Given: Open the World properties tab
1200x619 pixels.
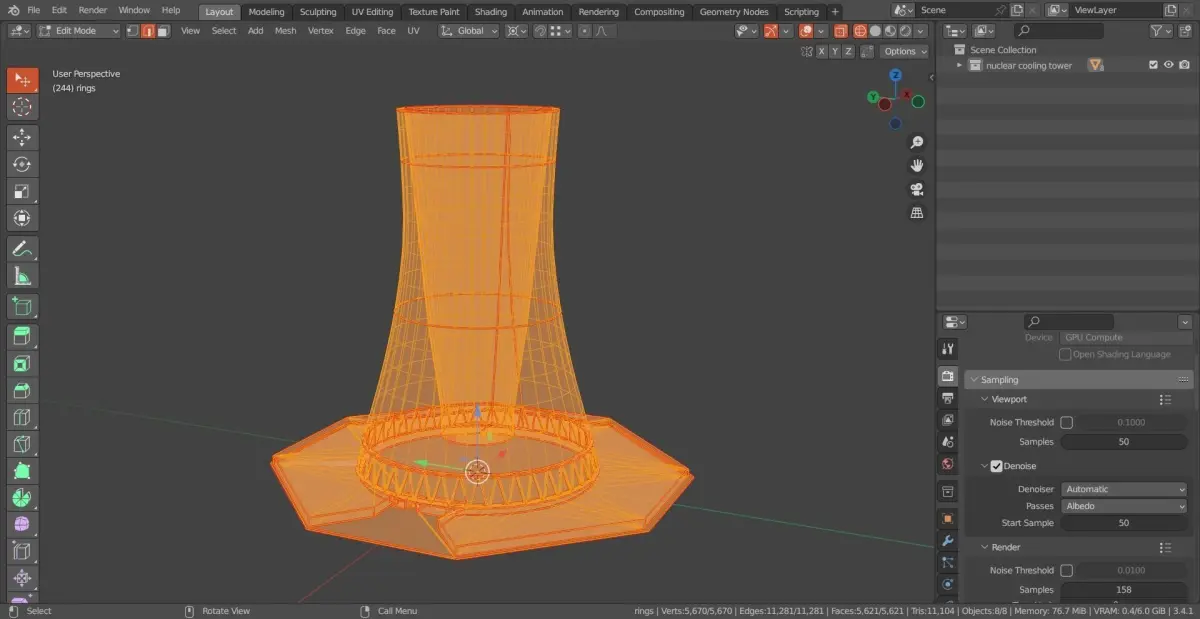Looking at the screenshot, I should [x=948, y=465].
